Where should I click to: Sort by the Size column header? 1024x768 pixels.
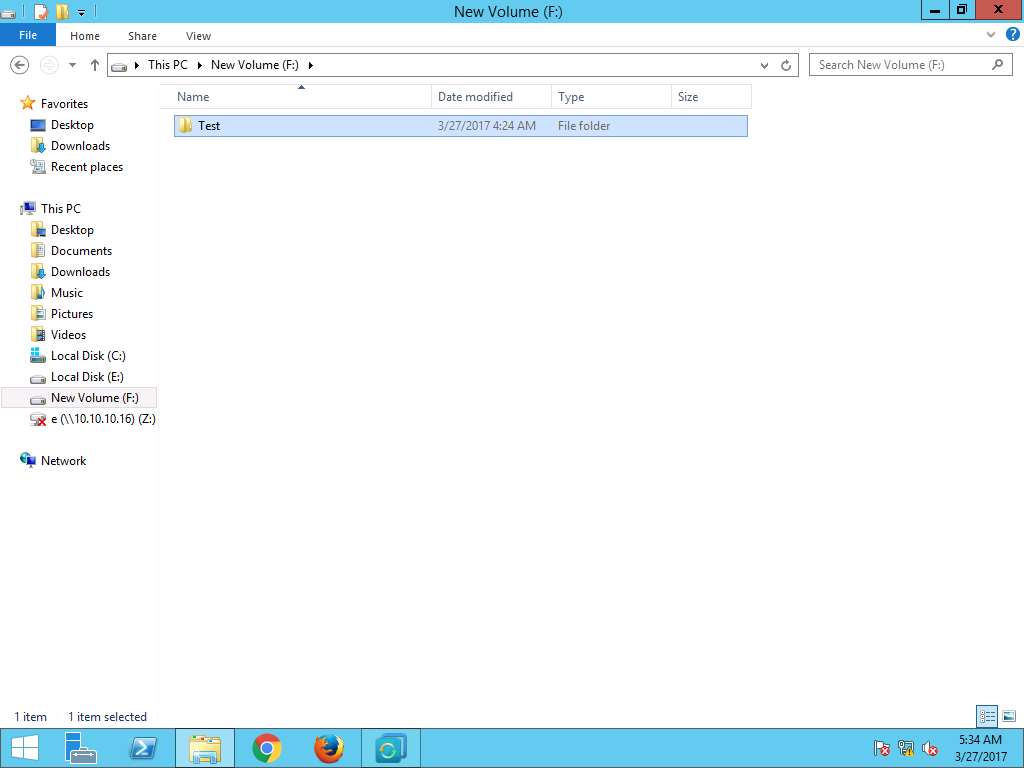click(711, 97)
